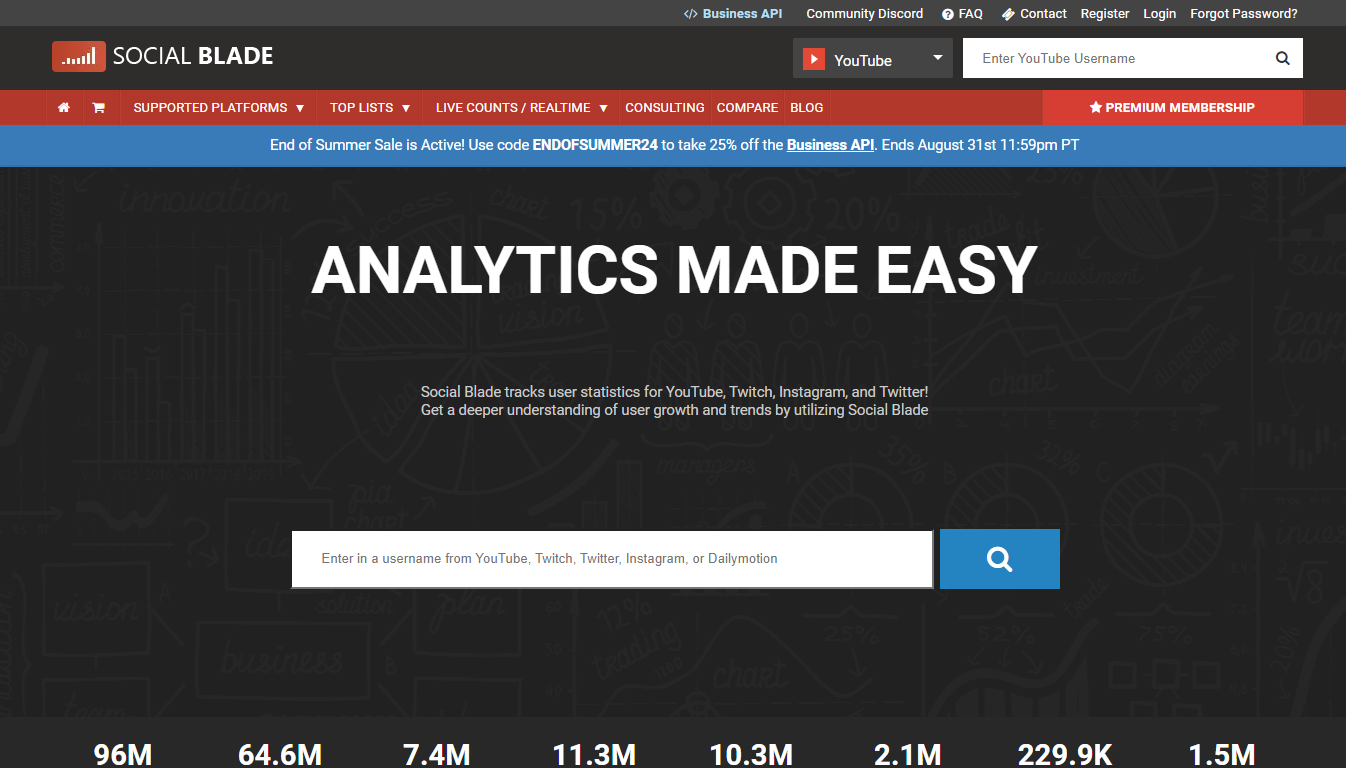Click the main username search field
This screenshot has width=1346, height=768.
[612, 559]
